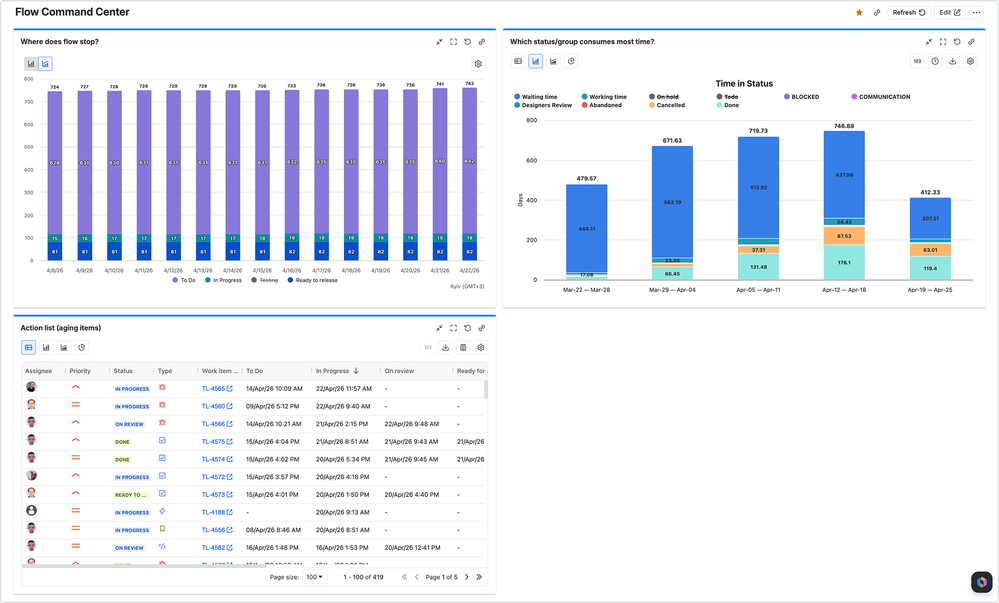999x603 pixels.
Task: Open the Page size 100 dropdown
Action: click(x=315, y=577)
